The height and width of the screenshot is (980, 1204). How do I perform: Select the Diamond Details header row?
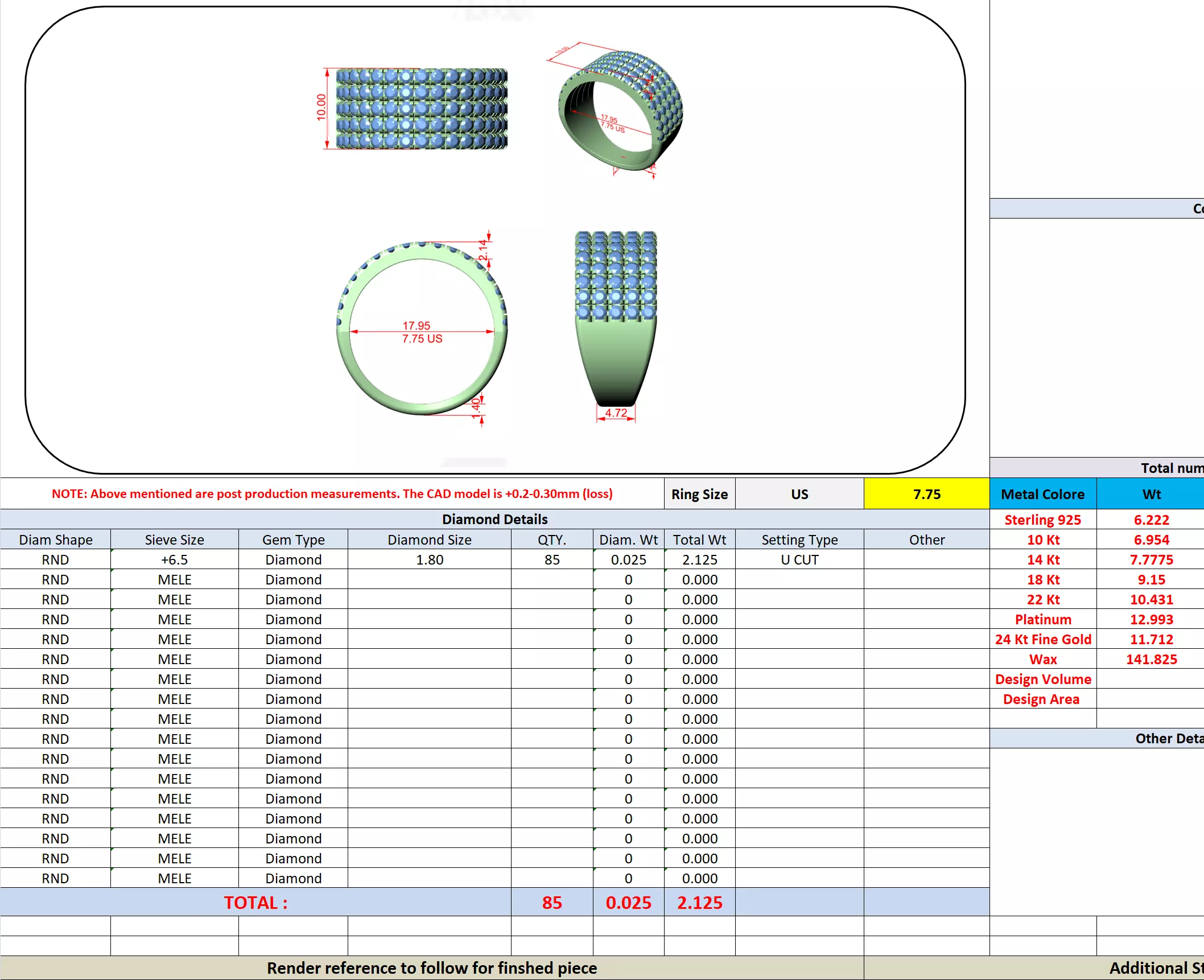point(494,519)
